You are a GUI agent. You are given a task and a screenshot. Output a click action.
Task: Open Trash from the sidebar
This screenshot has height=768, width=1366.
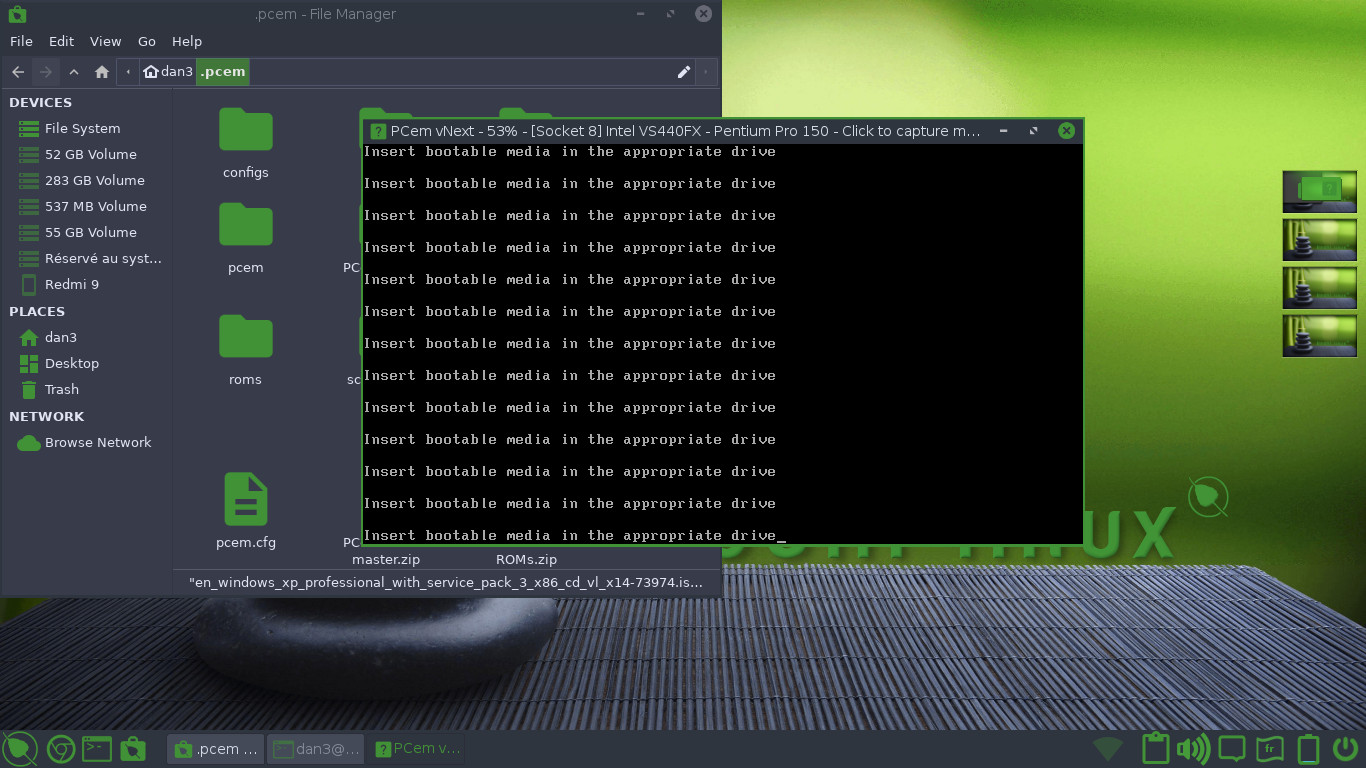(x=64, y=389)
